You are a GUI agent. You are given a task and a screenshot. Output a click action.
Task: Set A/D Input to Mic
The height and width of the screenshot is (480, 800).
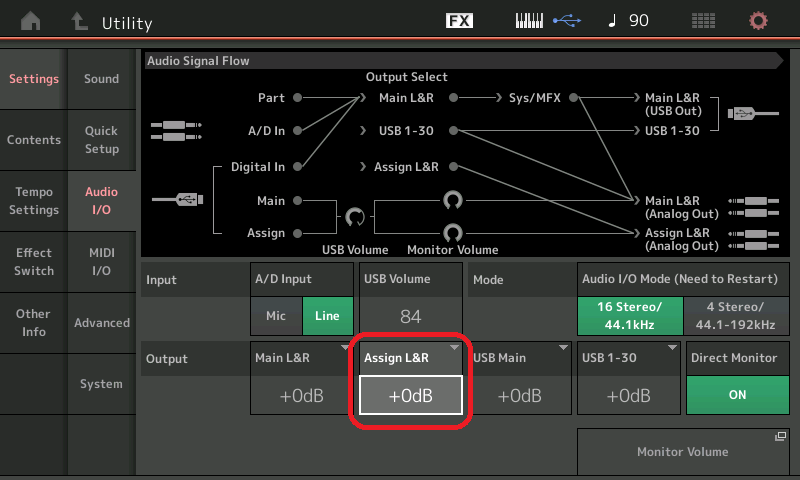point(275,316)
